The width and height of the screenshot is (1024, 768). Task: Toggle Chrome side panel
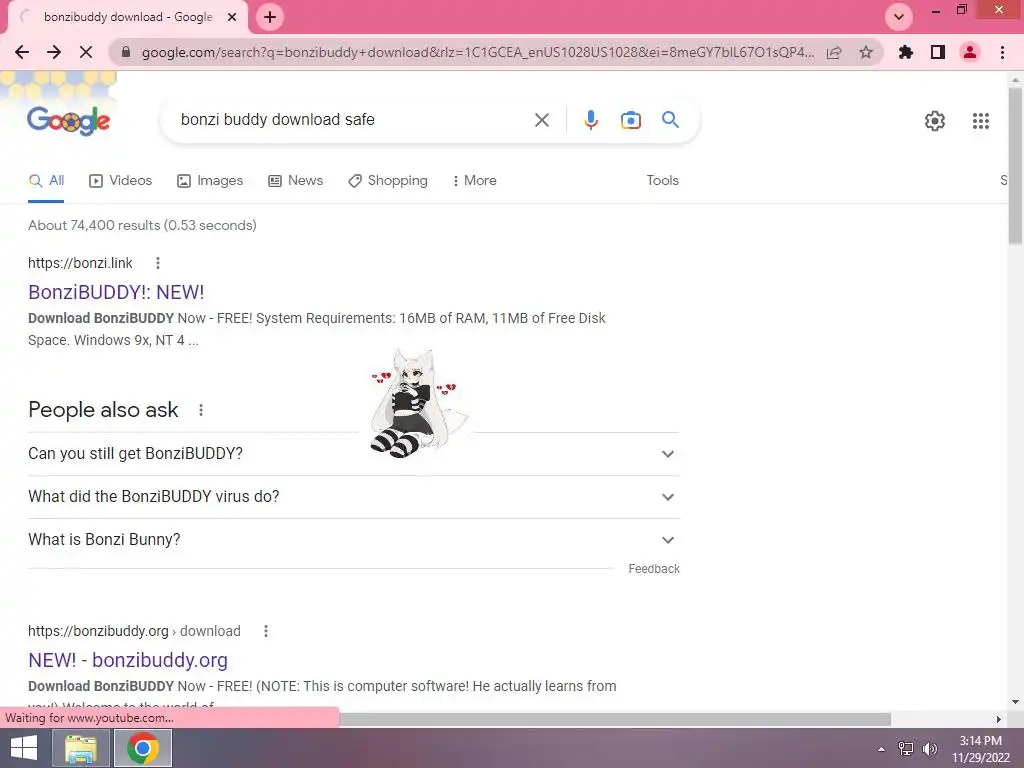pyautogui.click(x=938, y=52)
